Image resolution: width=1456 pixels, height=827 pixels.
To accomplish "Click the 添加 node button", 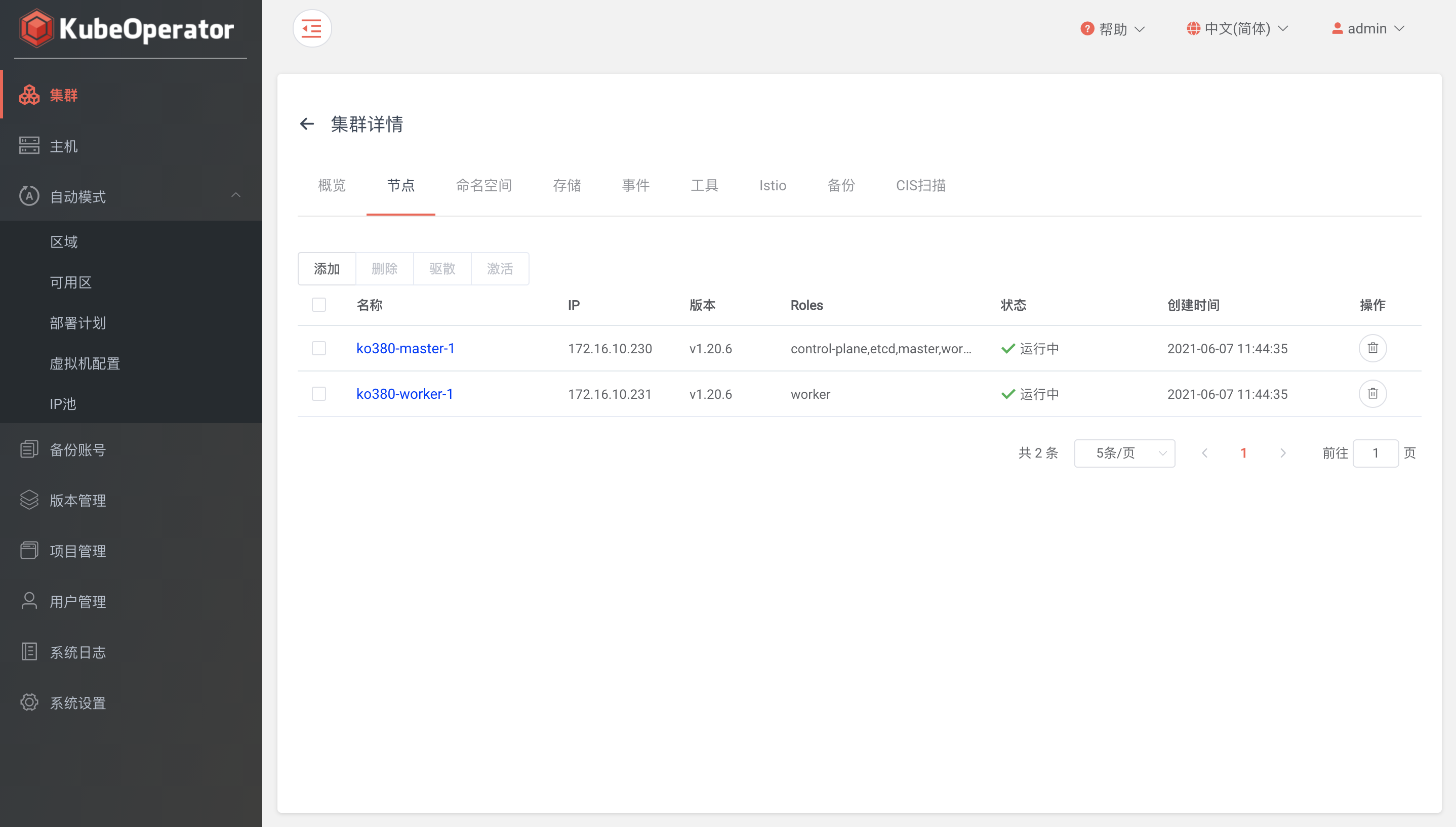I will click(327, 269).
